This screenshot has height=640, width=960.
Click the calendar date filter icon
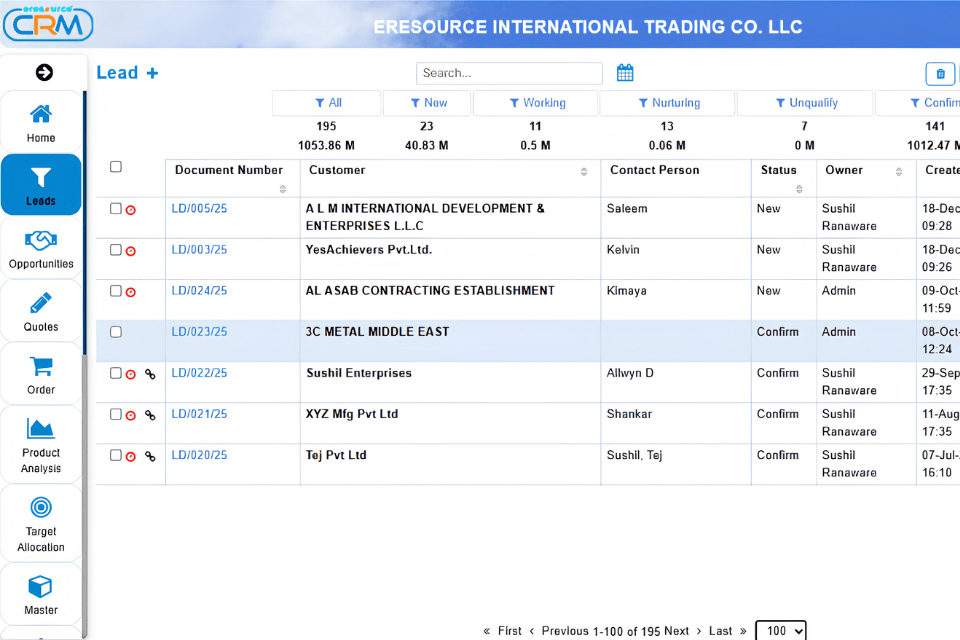[x=625, y=73]
